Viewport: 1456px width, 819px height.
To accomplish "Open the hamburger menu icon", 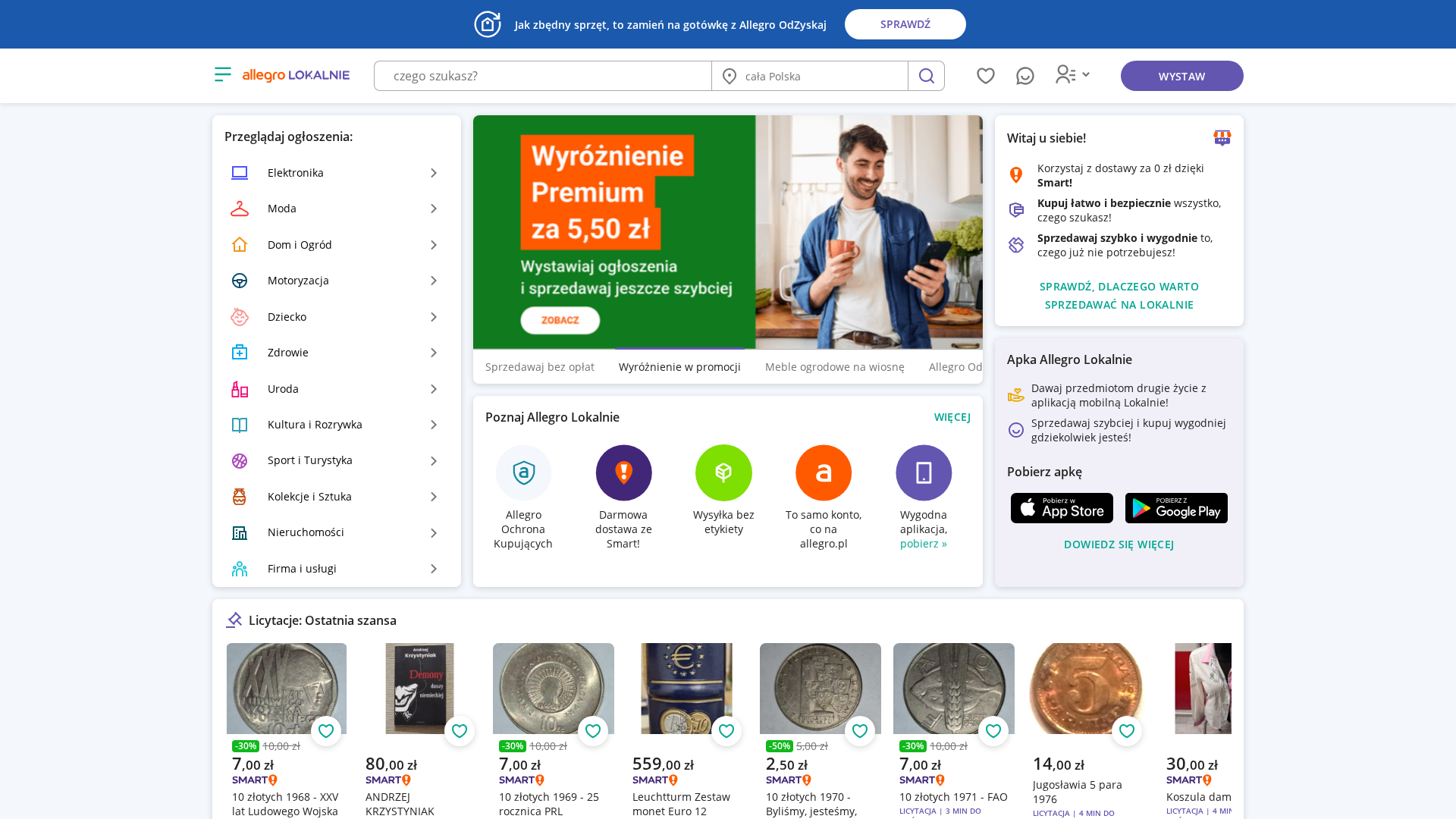I will pyautogui.click(x=223, y=74).
